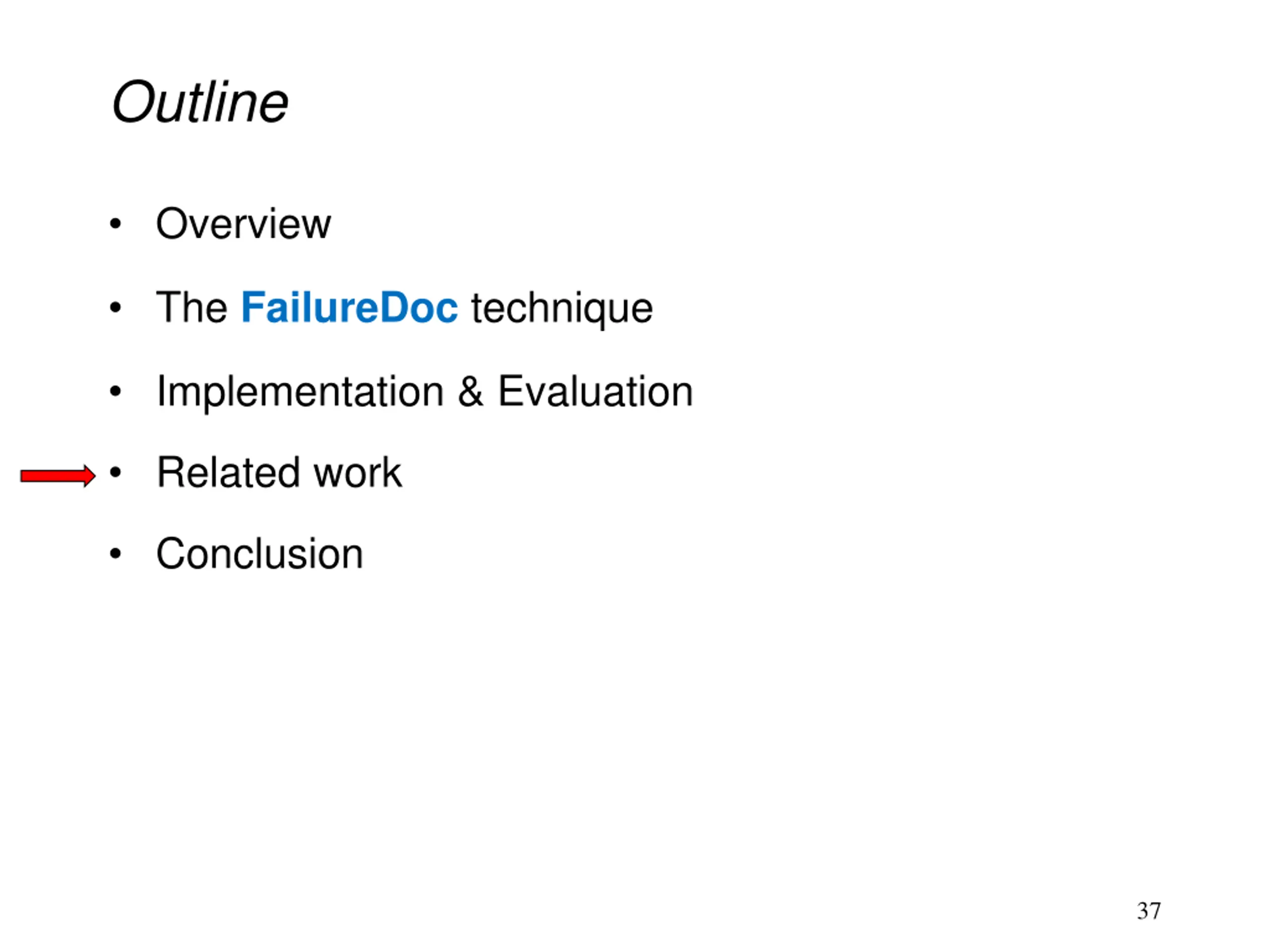This screenshot has height=952, width=1270.
Task: Click the Conclusion bullet text
Action: point(259,554)
